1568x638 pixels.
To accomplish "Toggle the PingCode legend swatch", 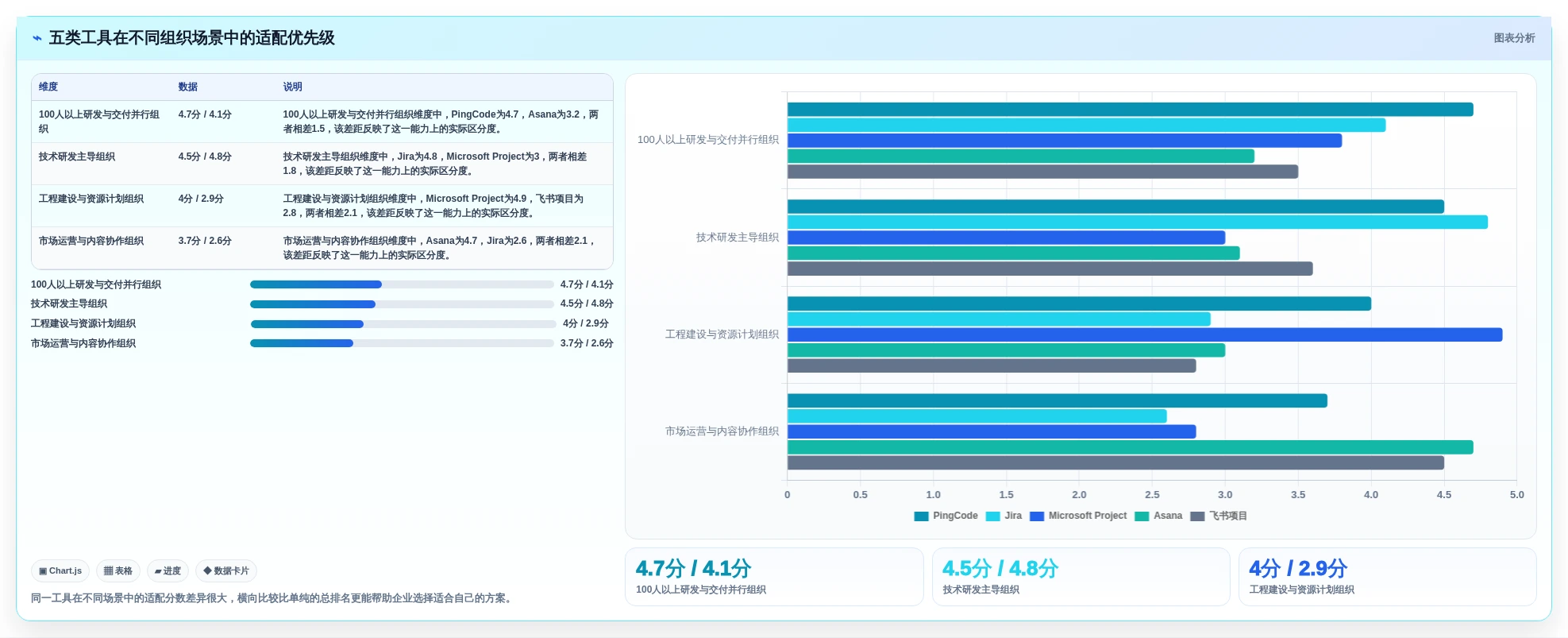I will click(x=921, y=516).
